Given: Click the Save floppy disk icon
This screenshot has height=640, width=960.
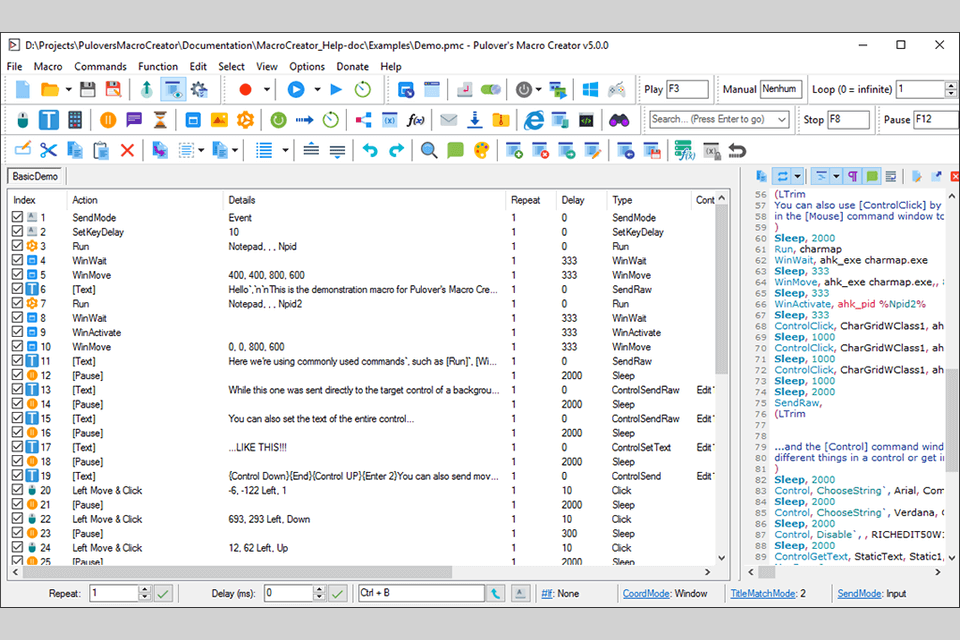Looking at the screenshot, I should [88, 89].
